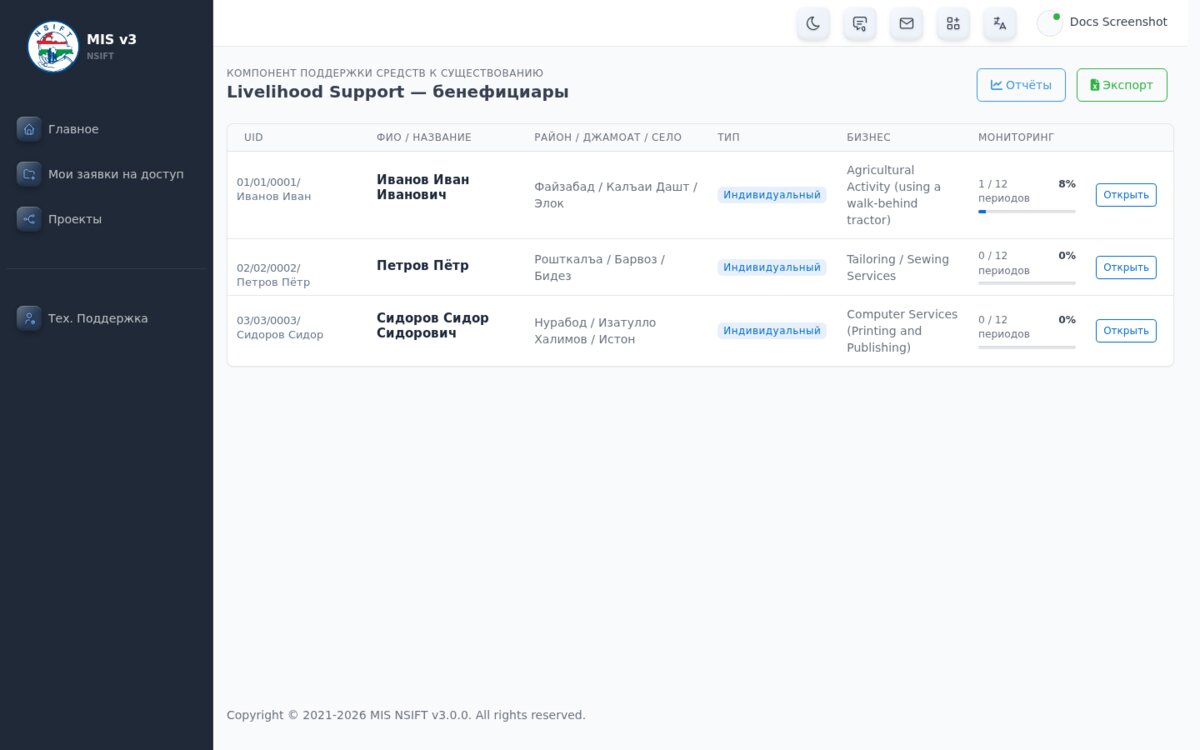
Task: Click location Рошткалъа / Барвоз / Бидез
Action: pos(600,267)
